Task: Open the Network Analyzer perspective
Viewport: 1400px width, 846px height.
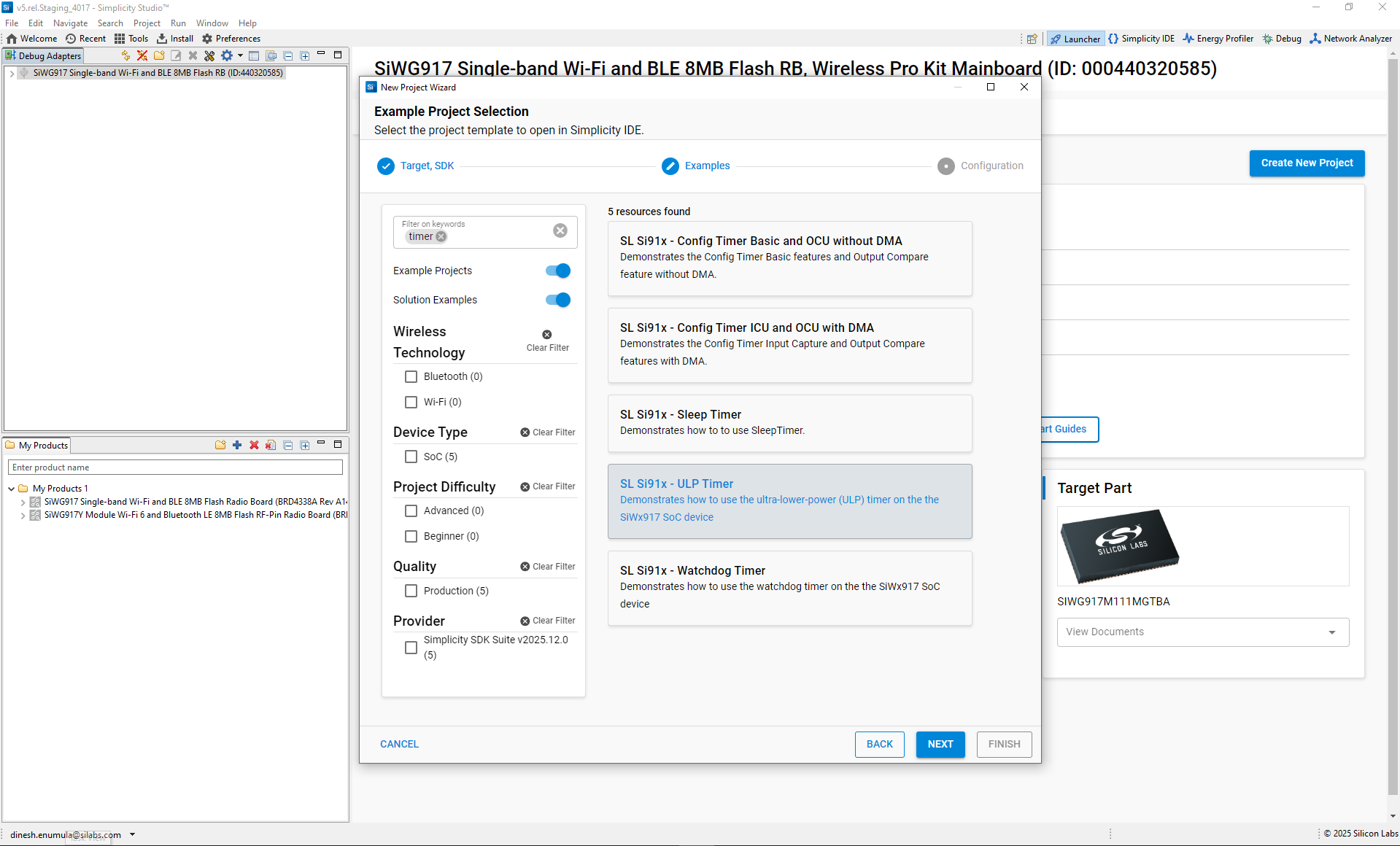Action: tap(1350, 39)
